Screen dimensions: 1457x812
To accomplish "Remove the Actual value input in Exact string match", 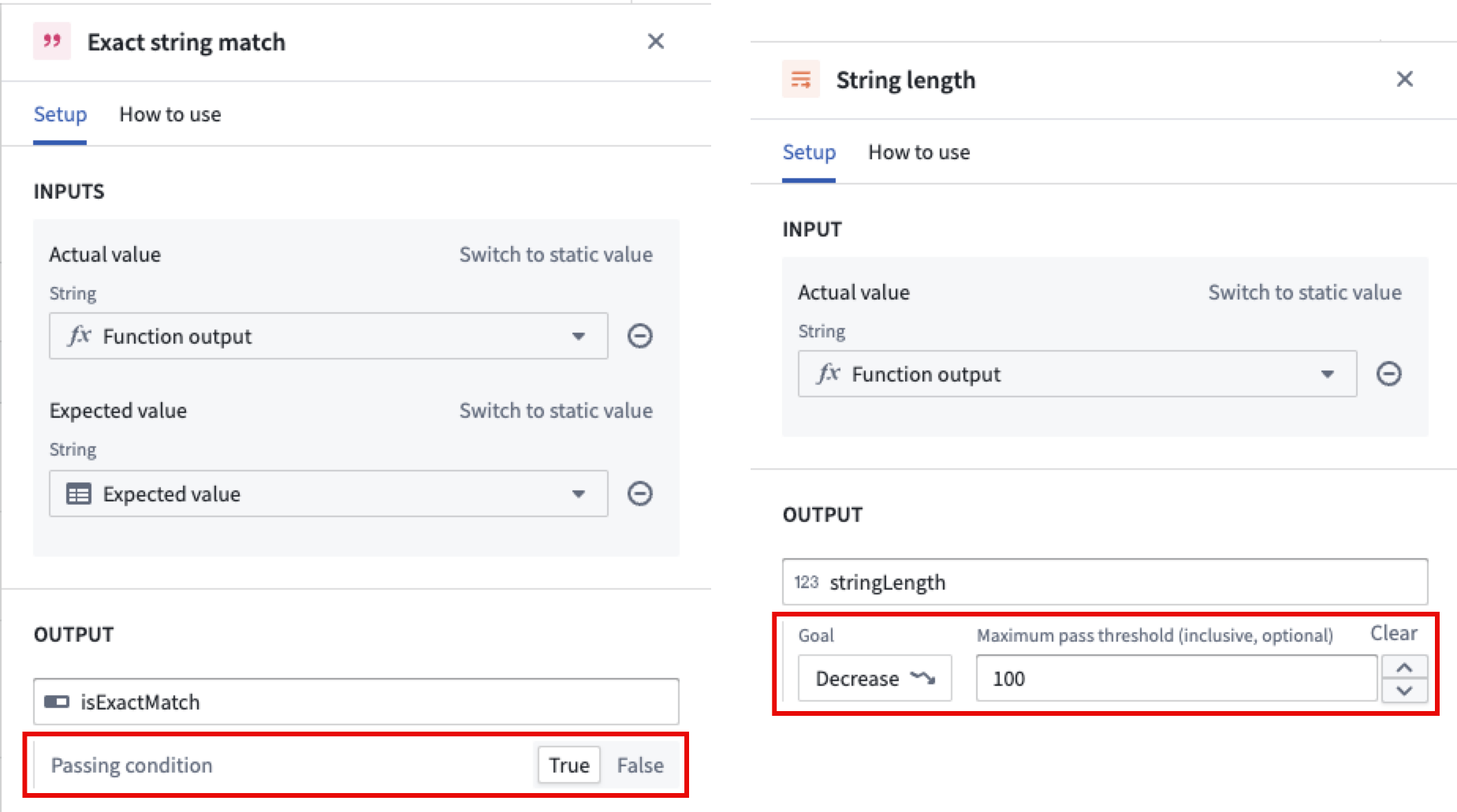I will pos(639,337).
